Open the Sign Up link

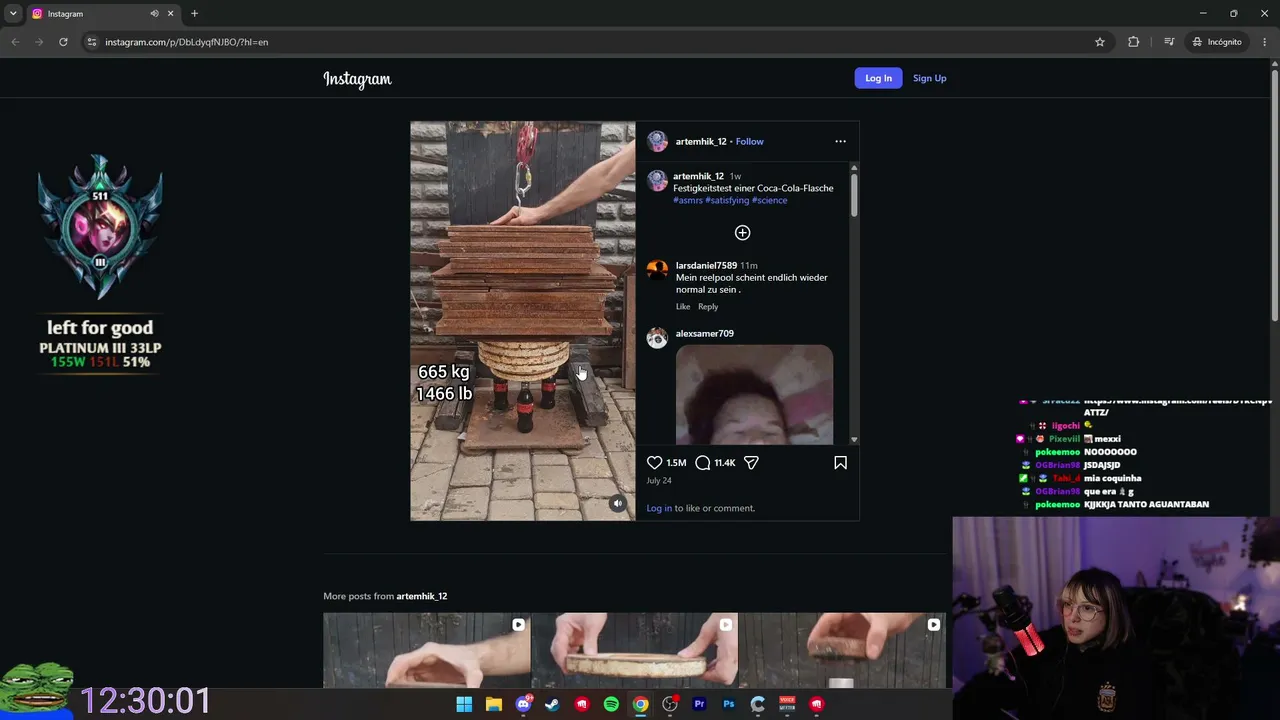tap(929, 78)
